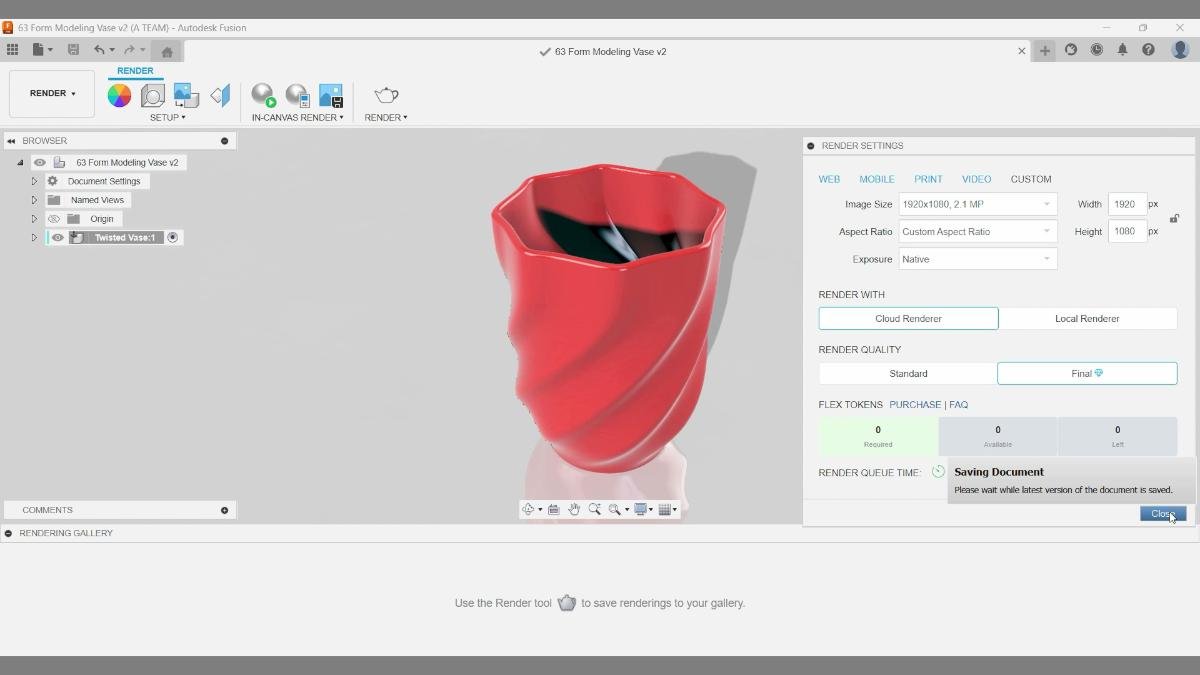Screen dimensions: 1200x675
Task: Select the MOBILE tab for image sizing
Action: point(877,179)
